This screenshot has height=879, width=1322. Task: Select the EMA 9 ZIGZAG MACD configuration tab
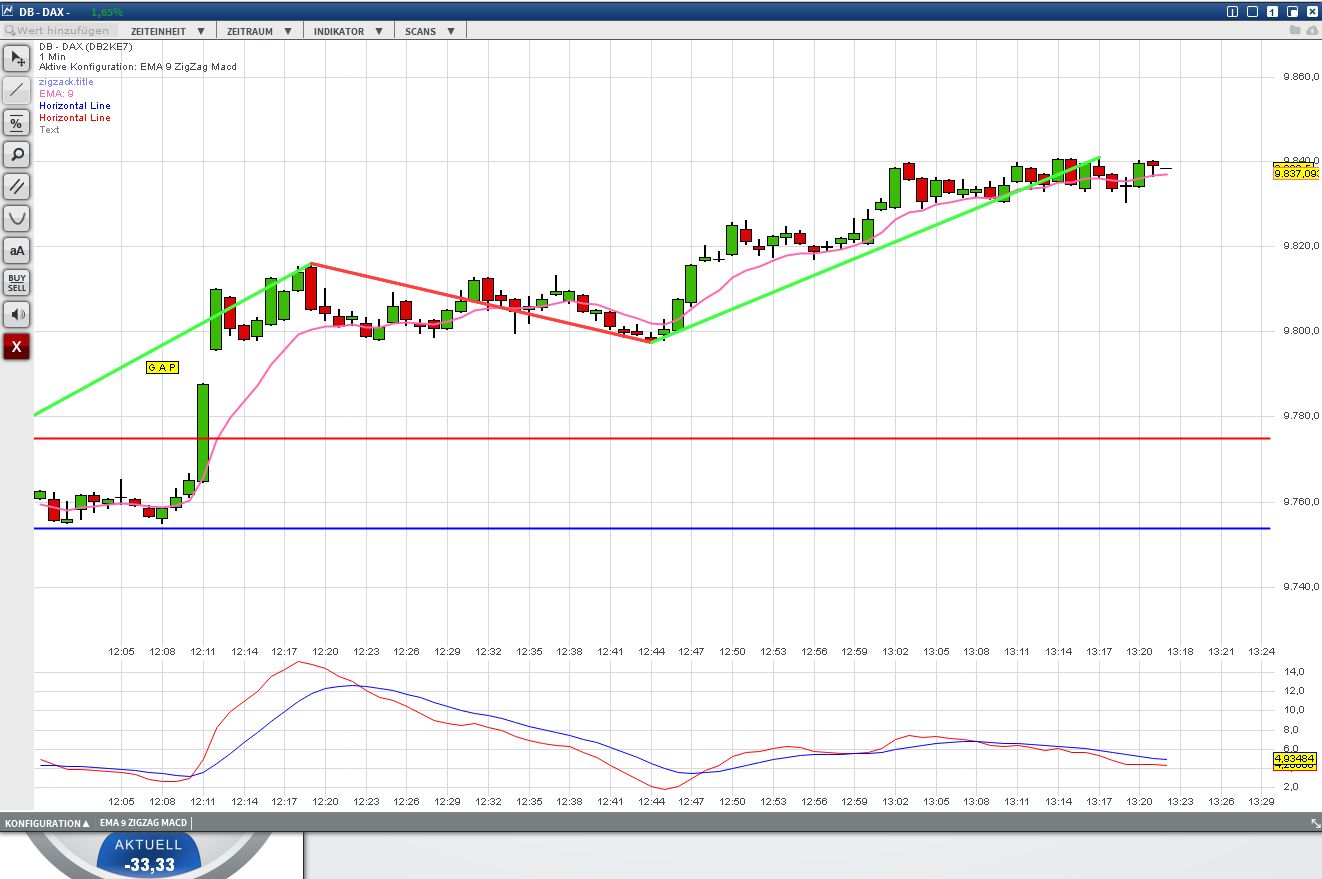click(143, 823)
